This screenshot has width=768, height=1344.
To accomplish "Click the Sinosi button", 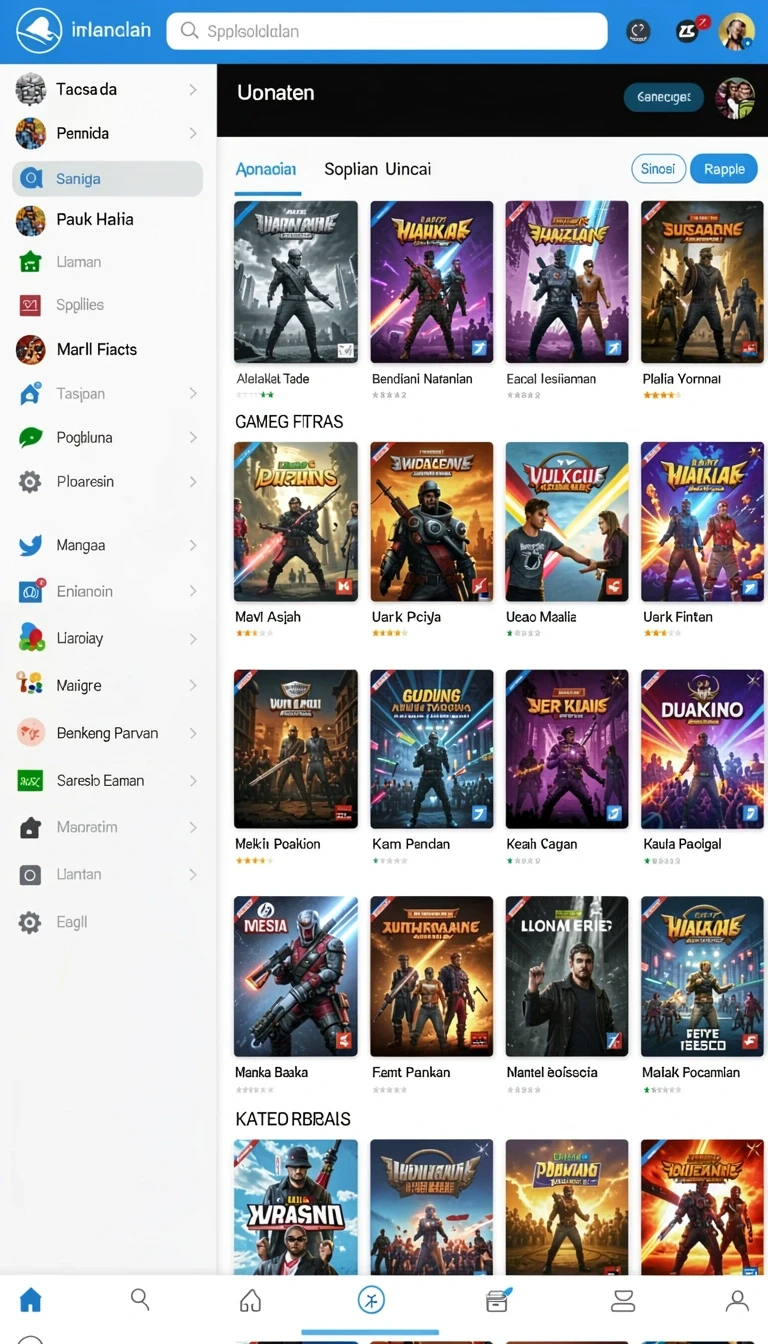I will click(658, 169).
